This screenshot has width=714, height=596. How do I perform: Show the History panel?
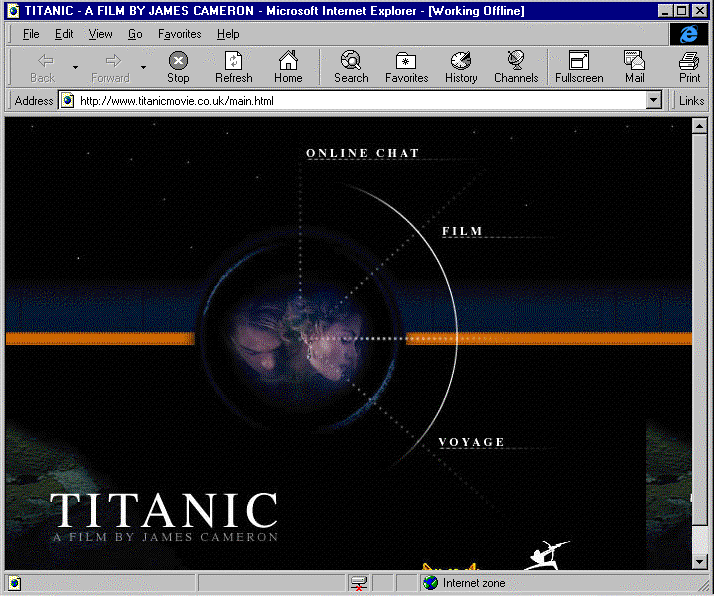point(461,67)
